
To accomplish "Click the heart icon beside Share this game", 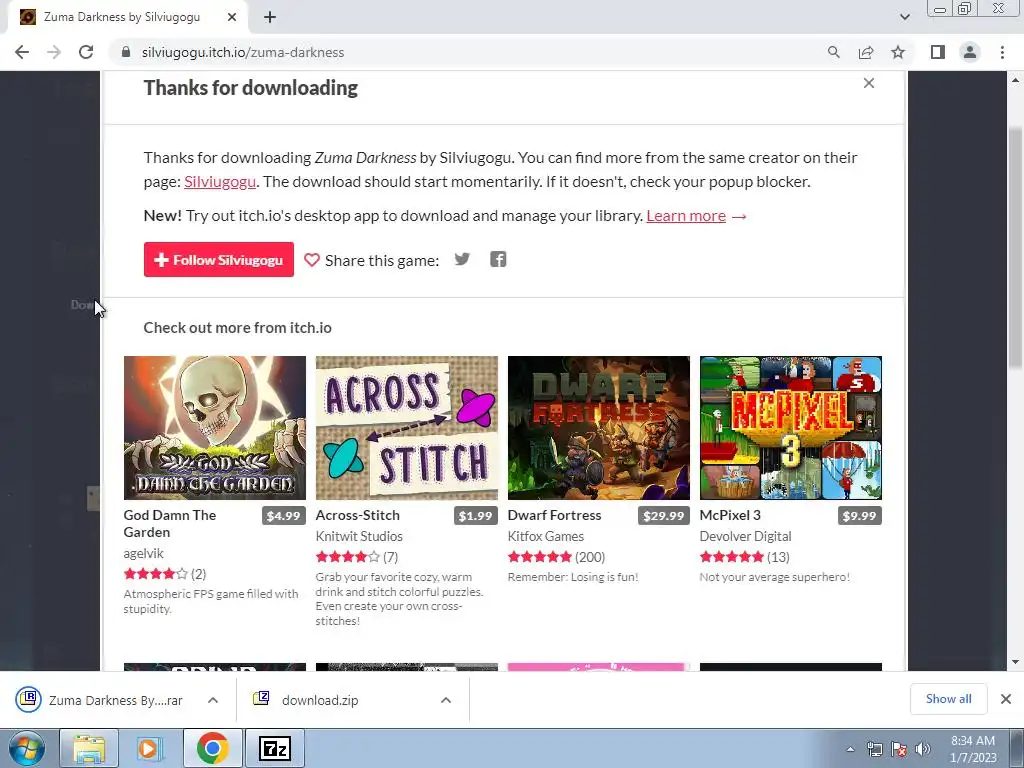I will (x=312, y=260).
